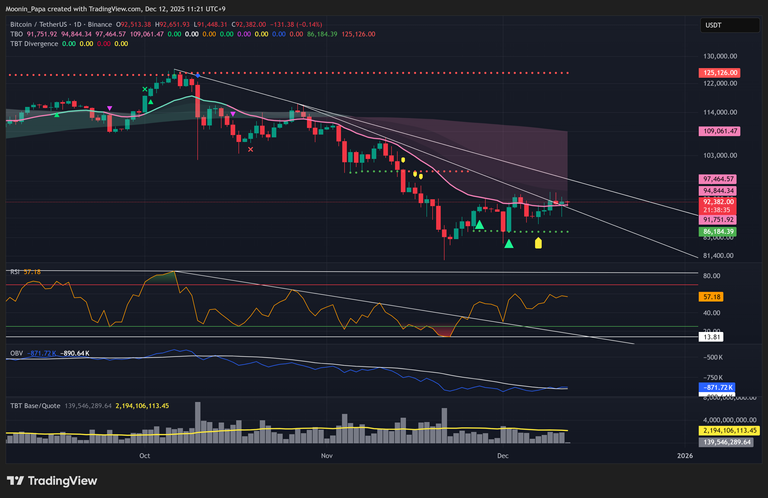The height and width of the screenshot is (498, 768).
Task: Click the green 86,184.39 price label
Action: click(x=719, y=232)
